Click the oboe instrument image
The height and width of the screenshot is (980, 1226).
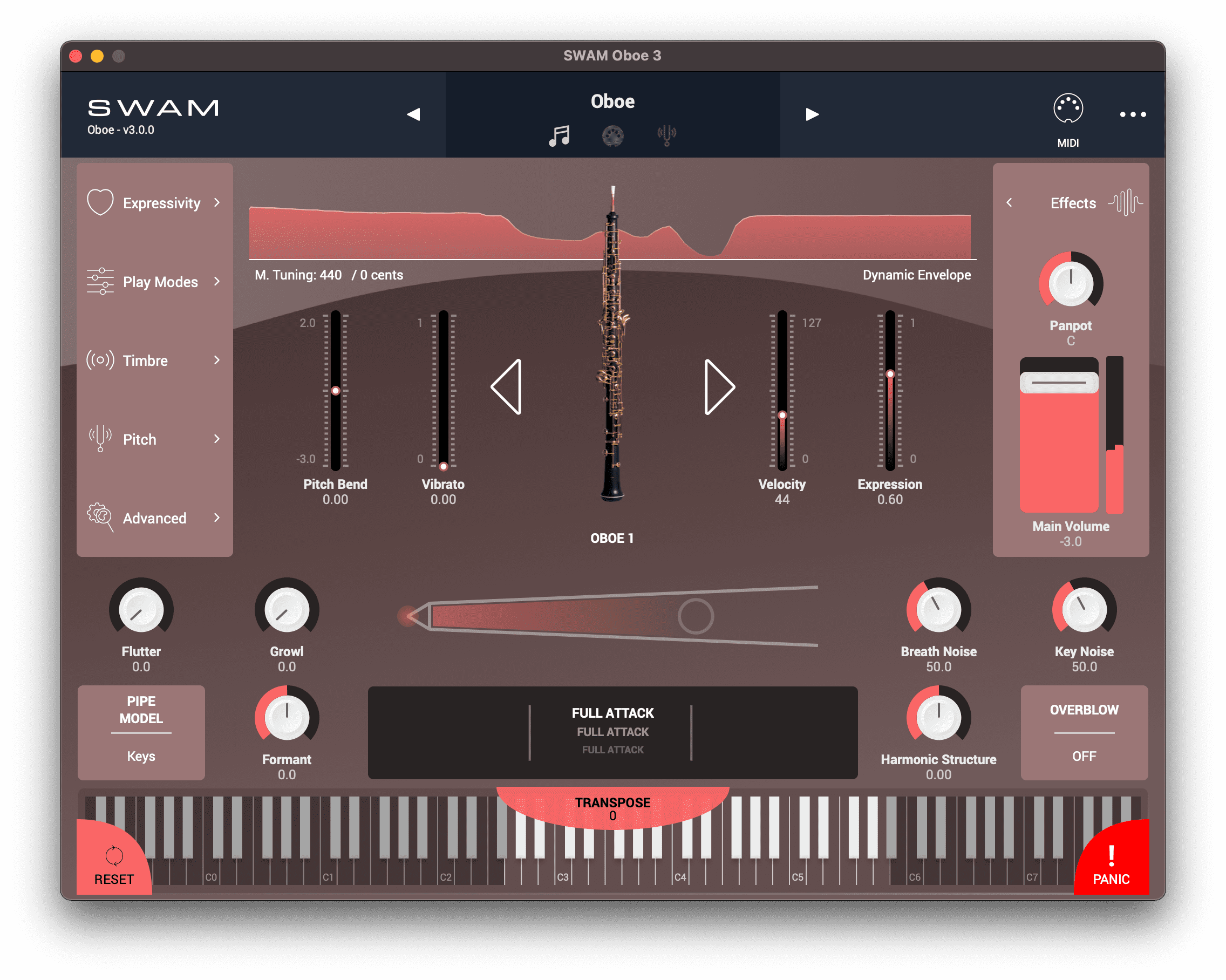[613, 344]
